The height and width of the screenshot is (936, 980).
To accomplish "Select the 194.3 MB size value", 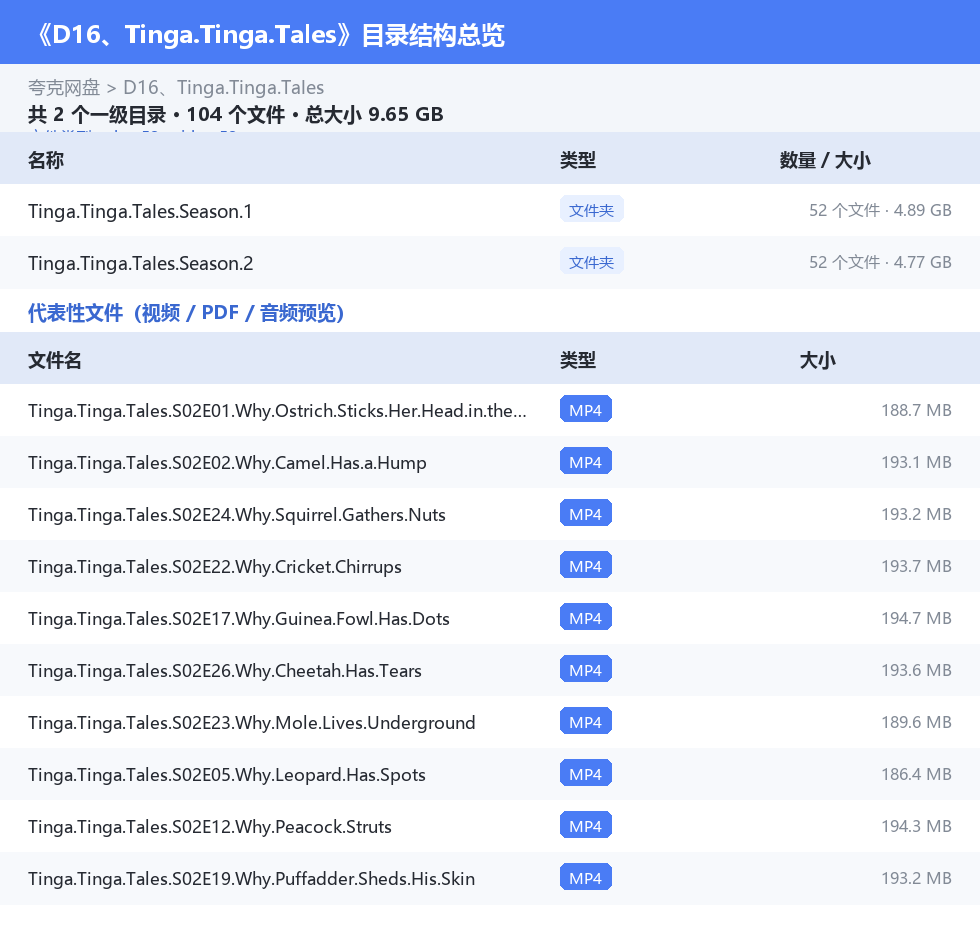I will tap(916, 825).
